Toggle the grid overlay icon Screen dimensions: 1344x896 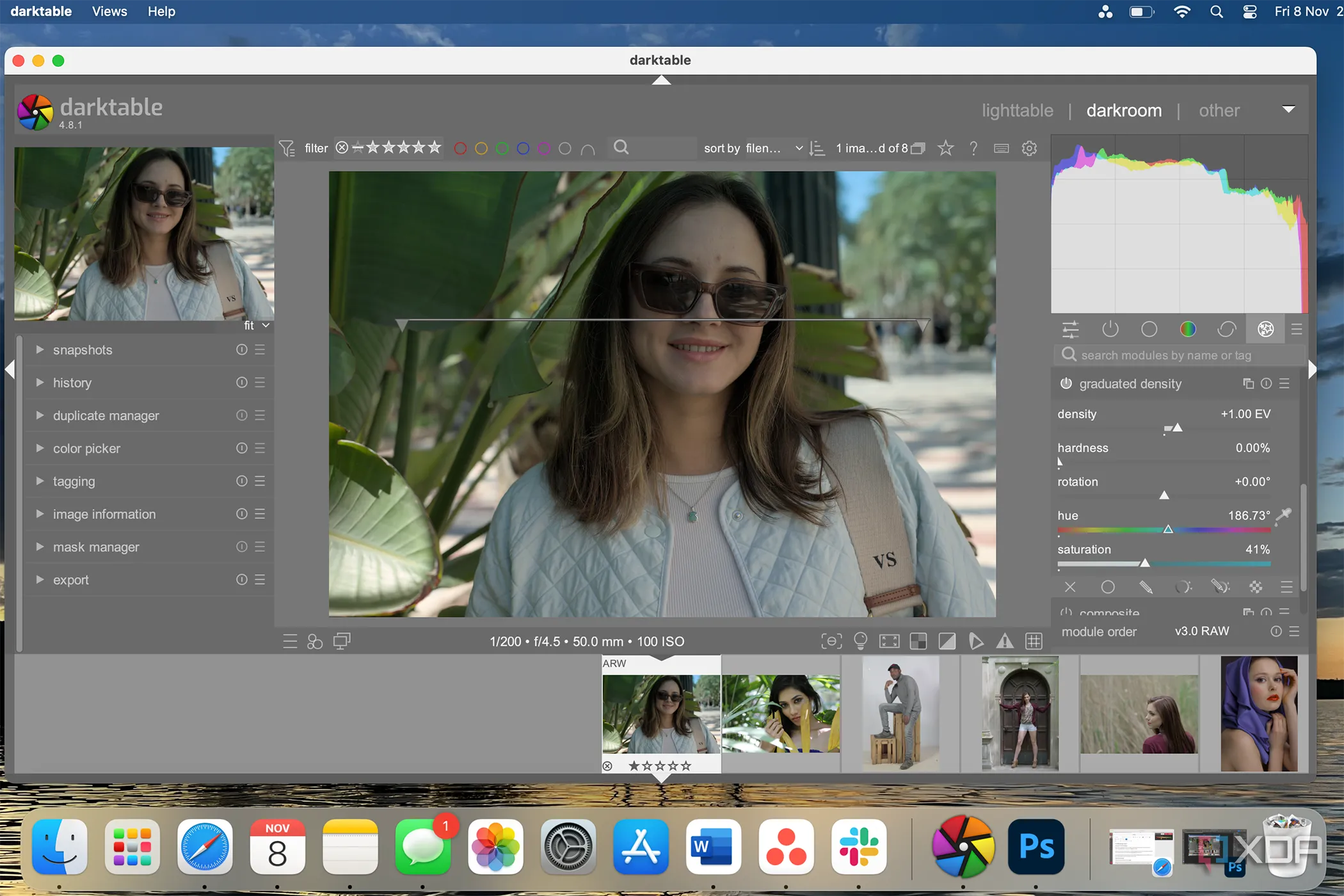tap(1033, 641)
